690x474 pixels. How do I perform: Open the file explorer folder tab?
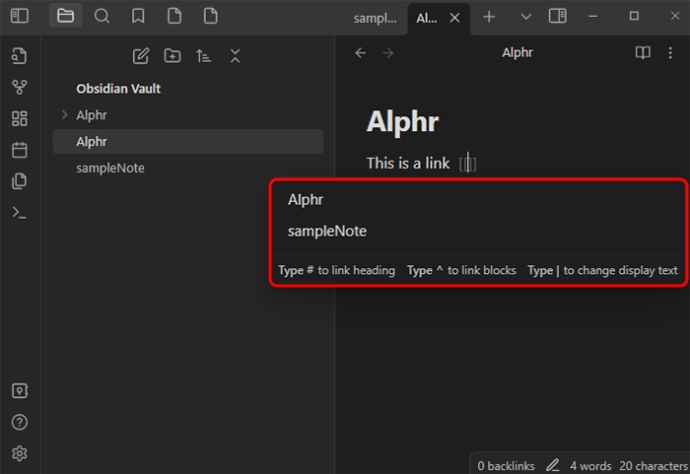pyautogui.click(x=65, y=16)
